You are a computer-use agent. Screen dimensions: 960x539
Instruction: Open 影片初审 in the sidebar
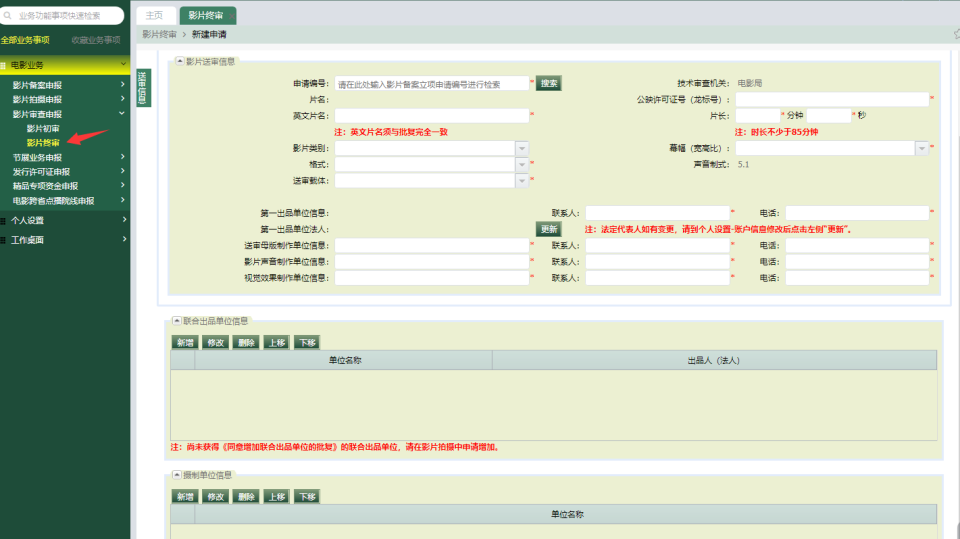[43, 129]
